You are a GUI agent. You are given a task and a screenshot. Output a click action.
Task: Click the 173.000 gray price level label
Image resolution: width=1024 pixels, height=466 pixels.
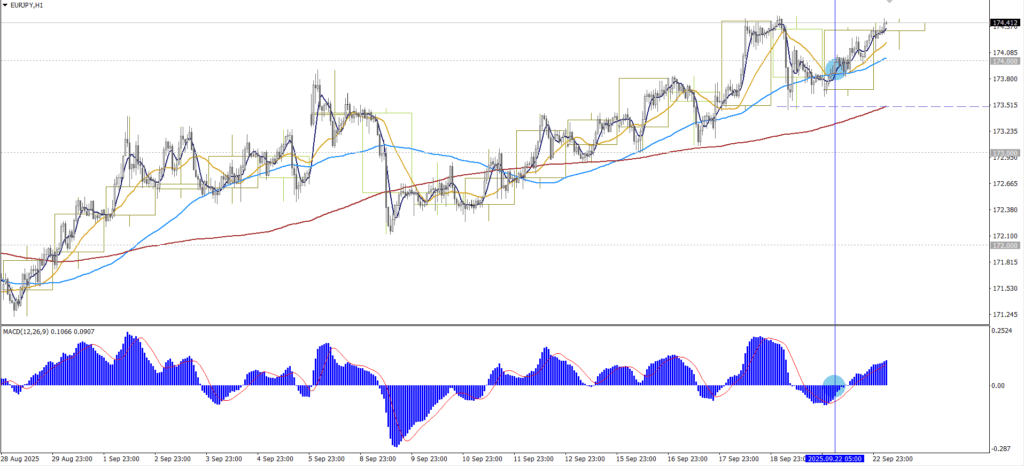point(1004,153)
